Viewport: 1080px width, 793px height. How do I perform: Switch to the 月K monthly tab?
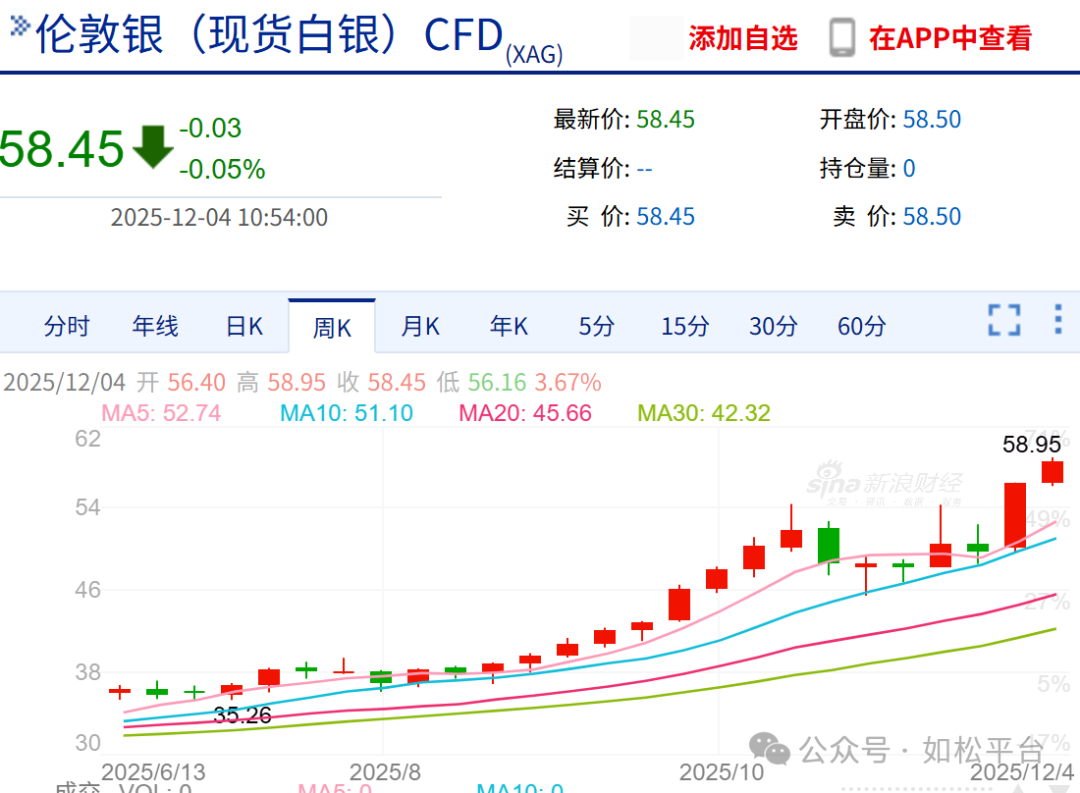pyautogui.click(x=420, y=326)
